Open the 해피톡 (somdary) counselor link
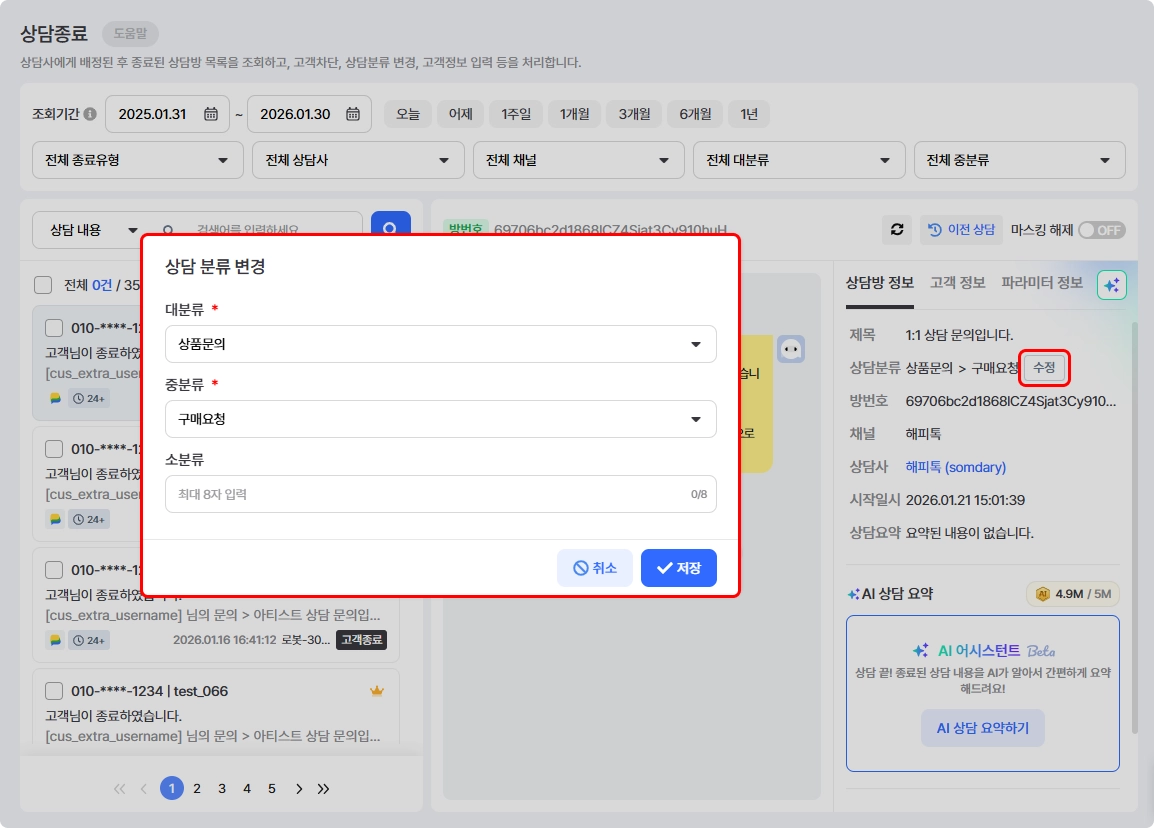1154x828 pixels. click(x=955, y=467)
